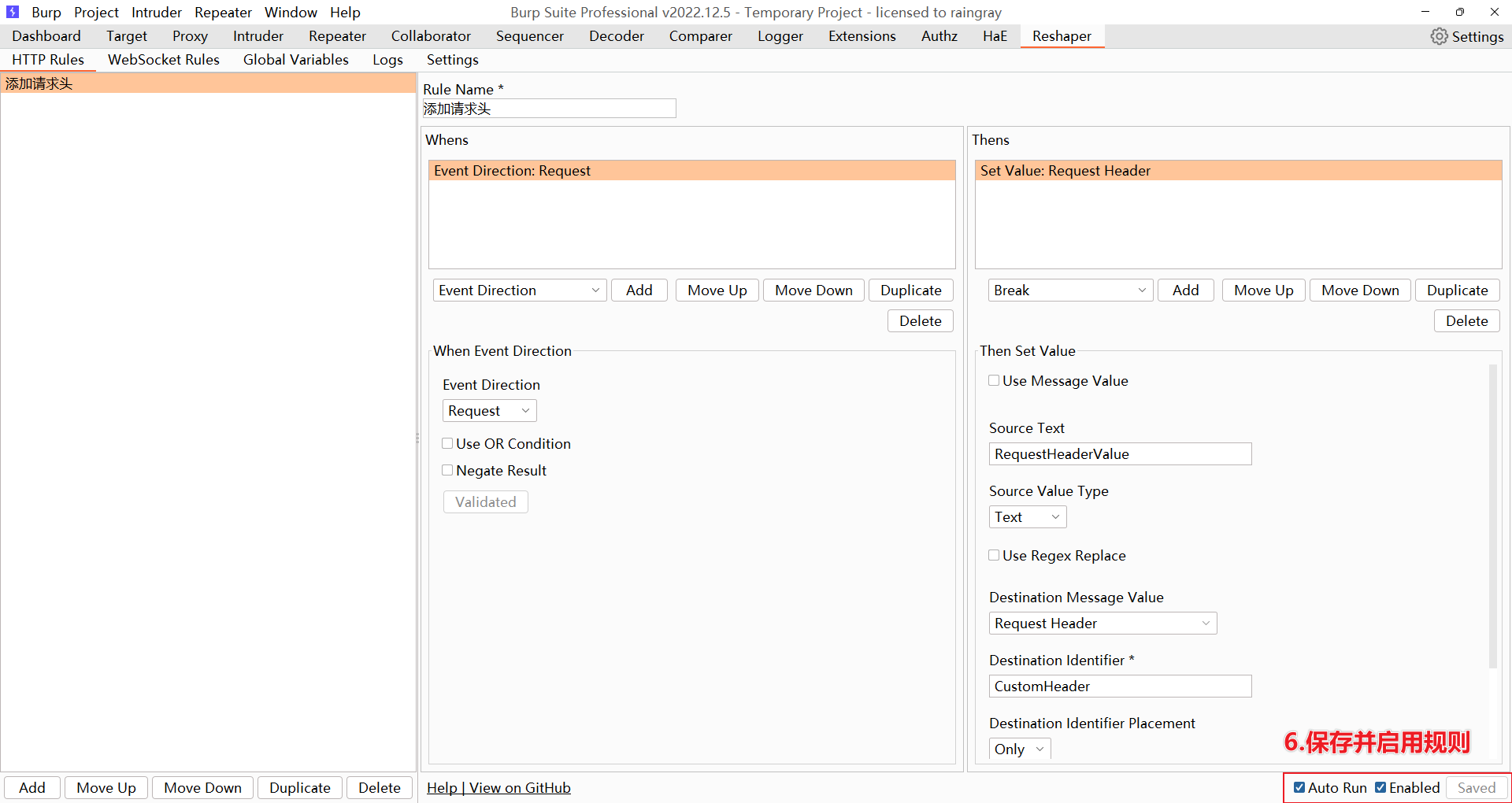The image size is (1512, 803).
Task: Click Add button in the Whens panel
Action: [x=639, y=290]
